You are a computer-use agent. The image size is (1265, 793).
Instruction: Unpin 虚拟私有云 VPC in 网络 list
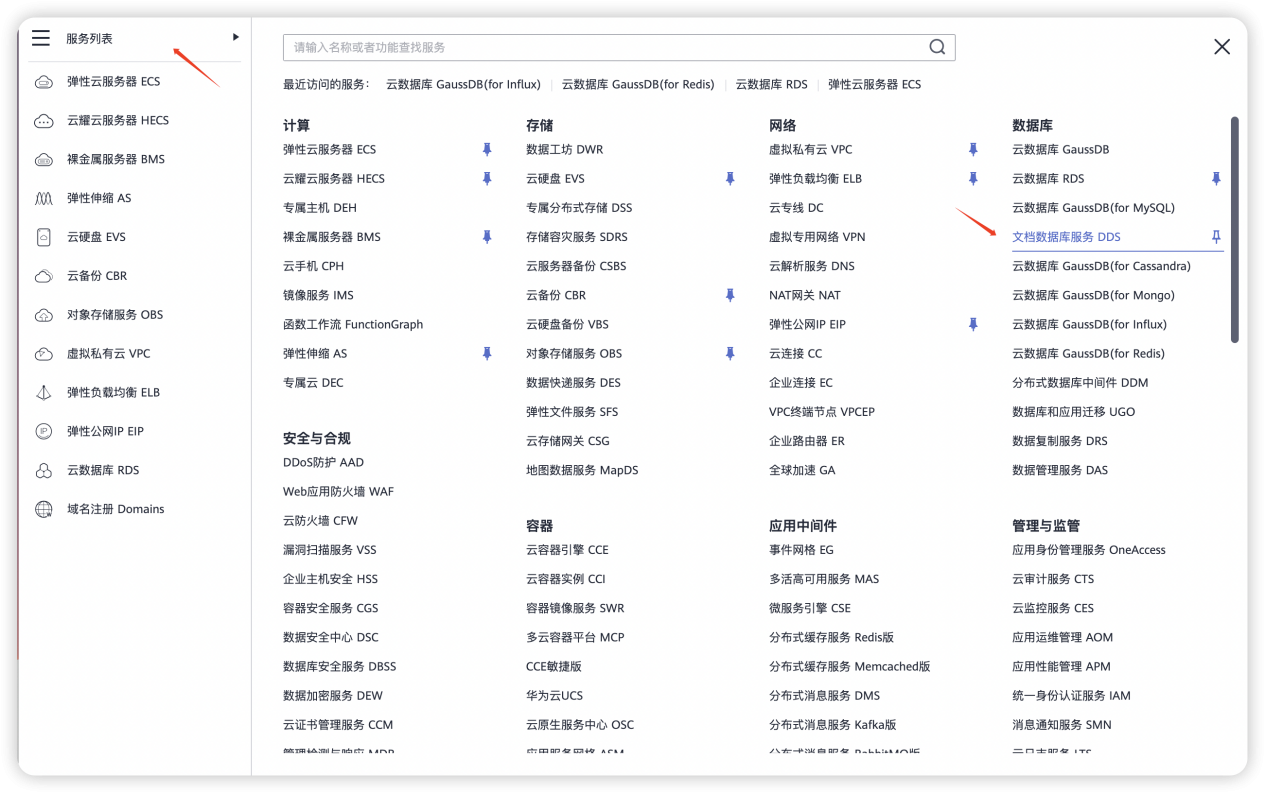click(x=973, y=150)
